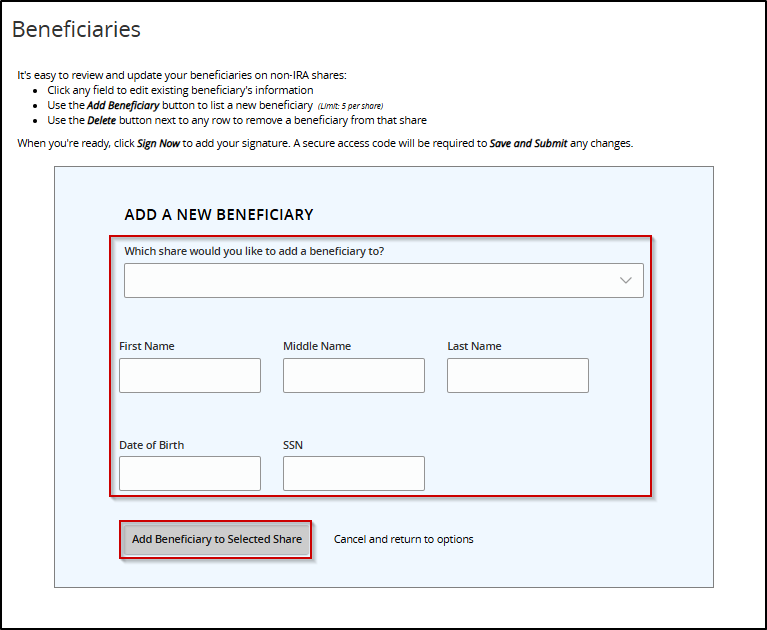
Task: Click the 'Which share would you like' label
Action: coord(254,251)
